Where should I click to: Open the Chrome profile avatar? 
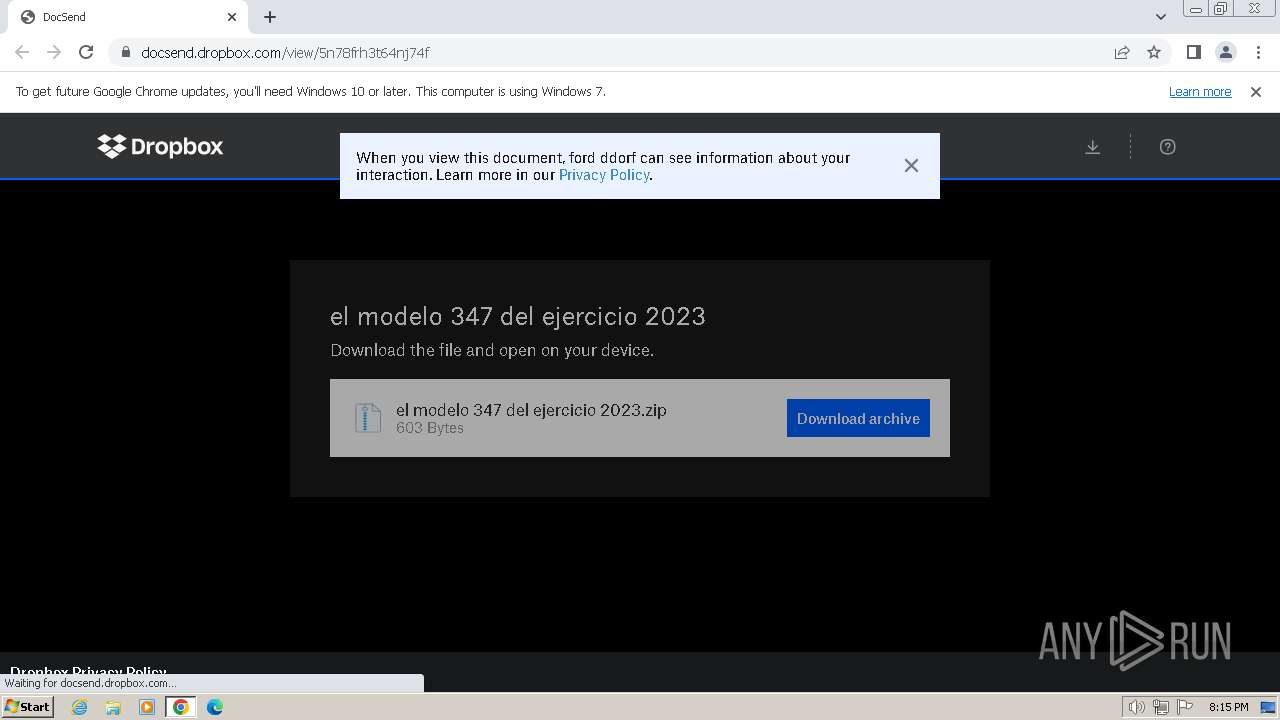tap(1226, 52)
